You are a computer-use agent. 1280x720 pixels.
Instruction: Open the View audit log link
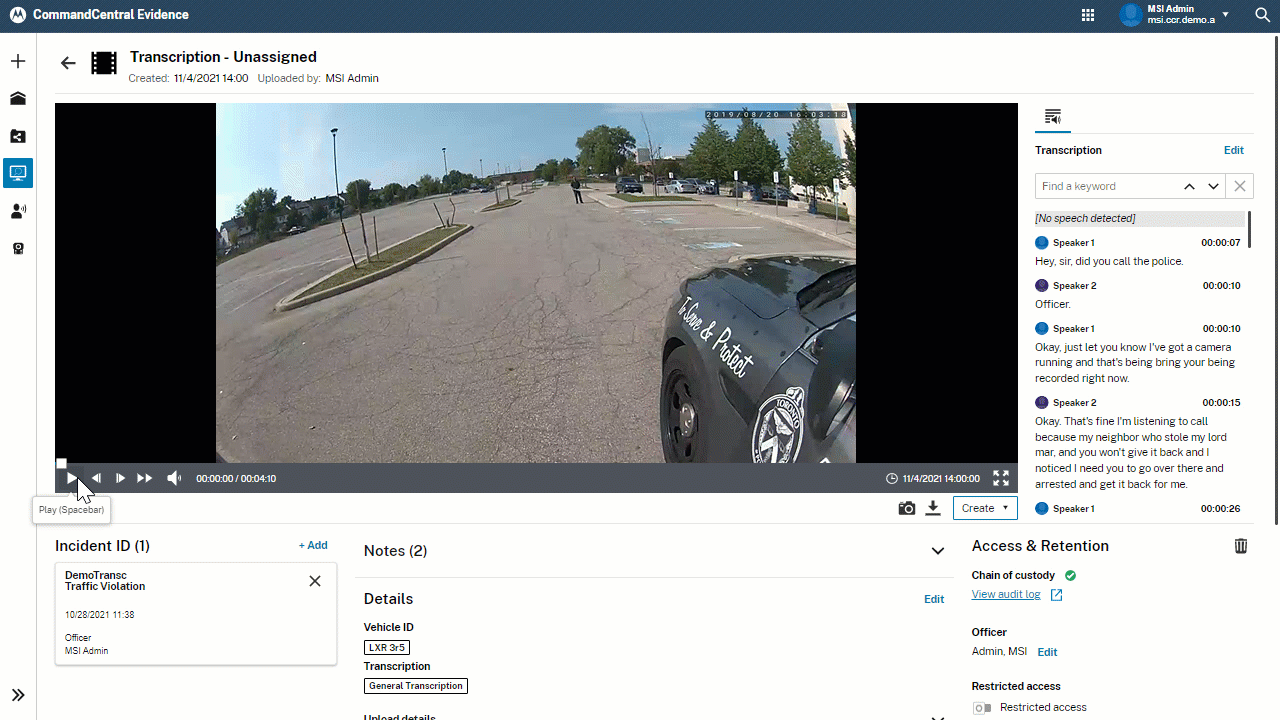1006,595
